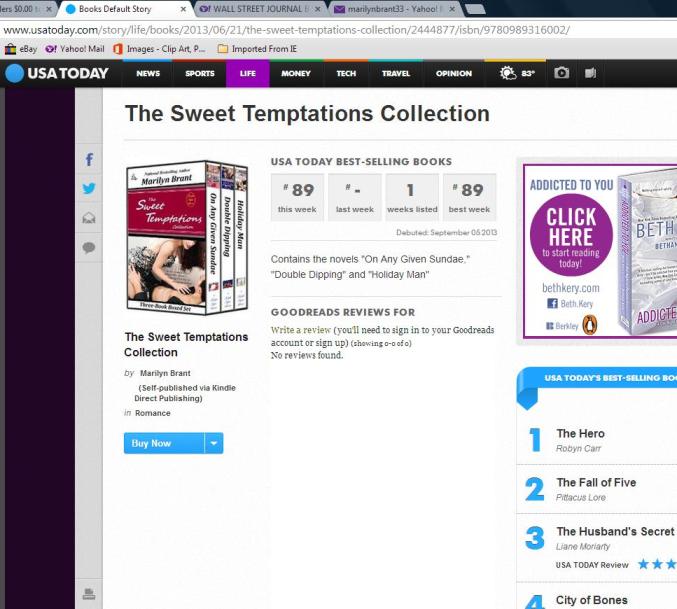This screenshot has height=609, width=677.
Task: Go to the TRAVEL section
Action: pyautogui.click(x=395, y=73)
